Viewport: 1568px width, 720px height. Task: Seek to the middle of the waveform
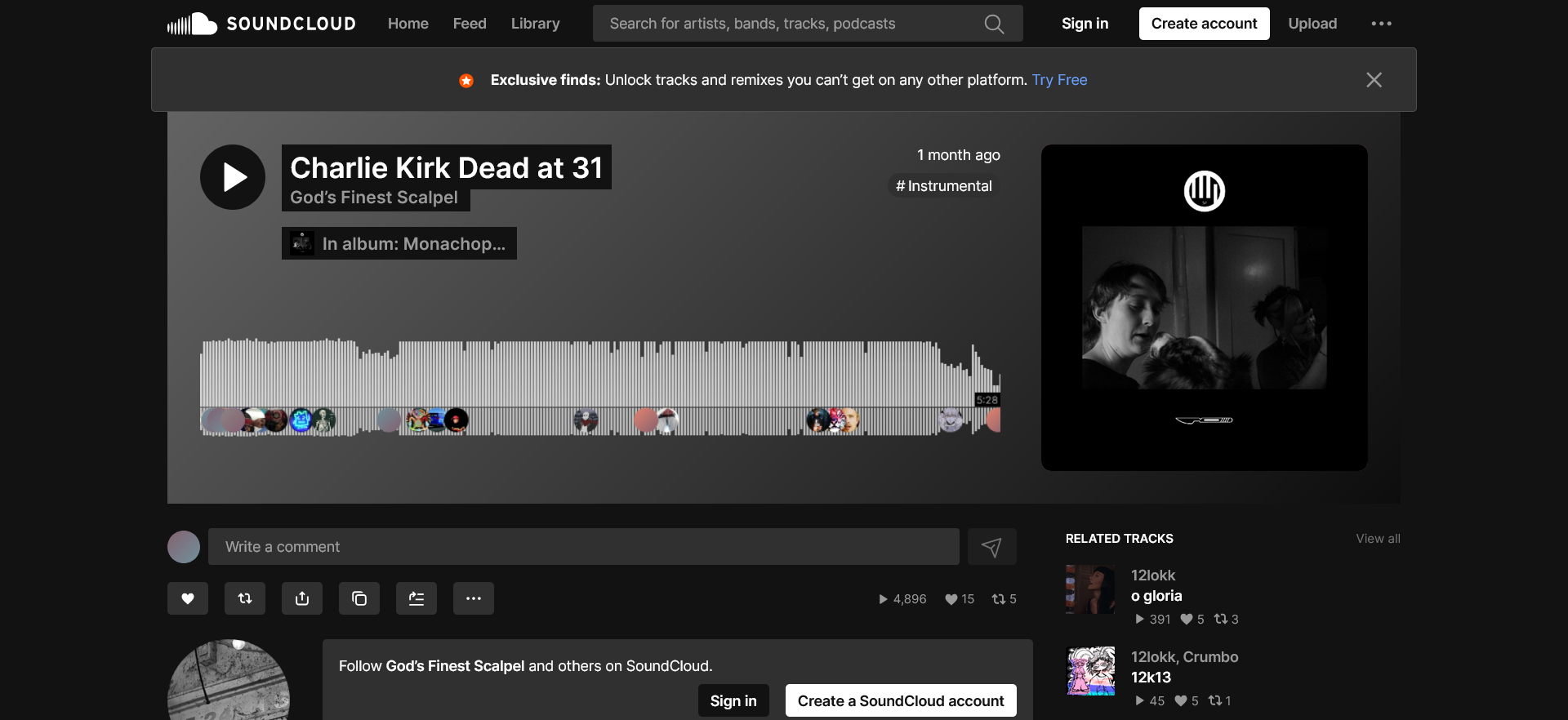tap(600, 388)
